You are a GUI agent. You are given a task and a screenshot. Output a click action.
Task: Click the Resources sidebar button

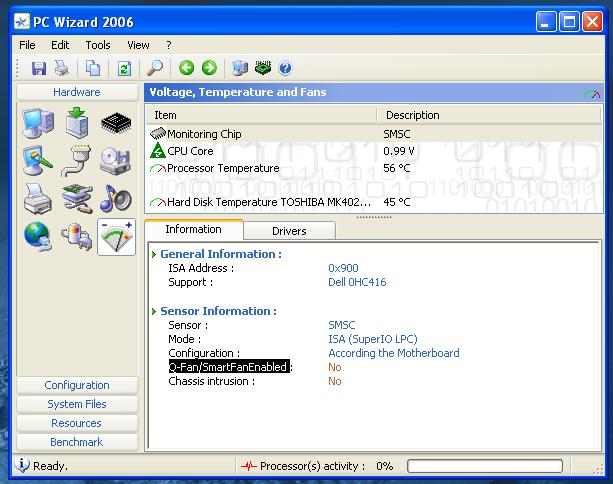click(x=77, y=423)
